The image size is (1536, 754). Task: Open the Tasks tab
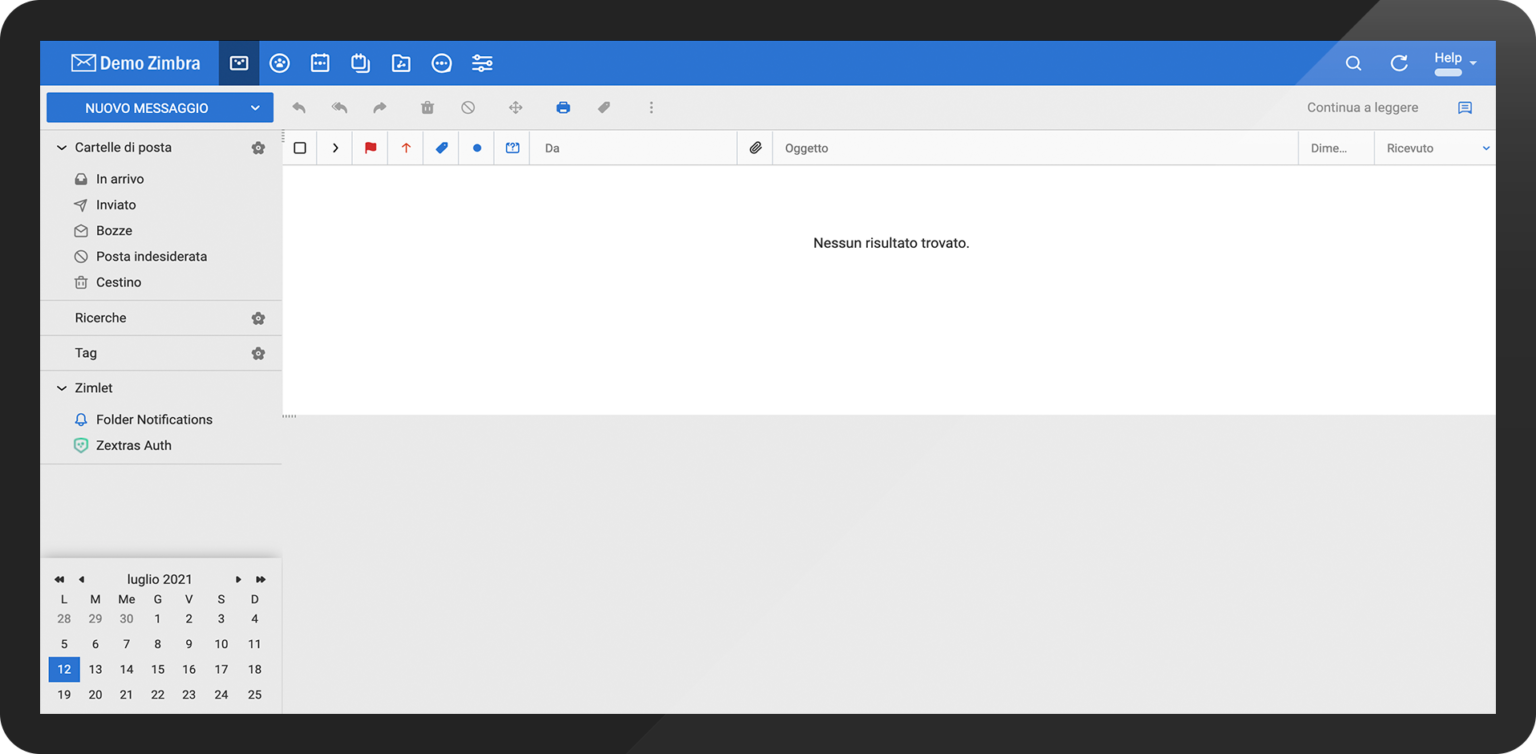(360, 63)
